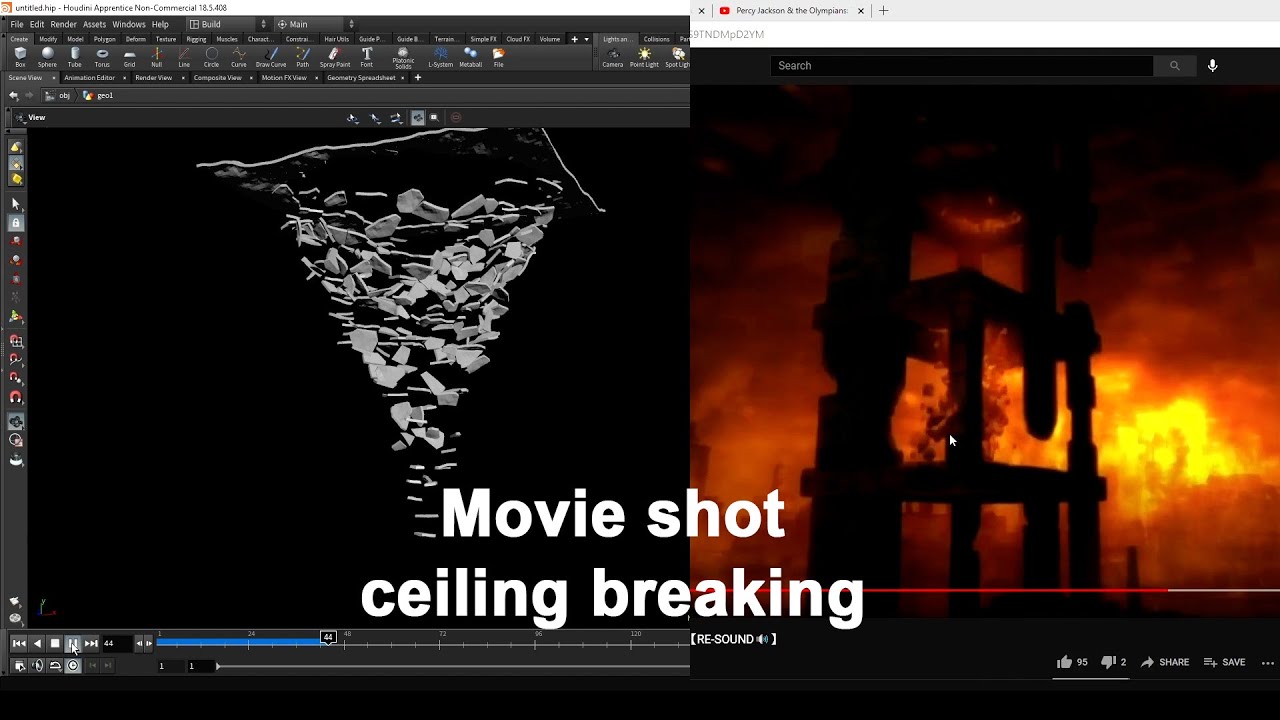
Task: Open the Main radial menu dropdown
Action: (315, 24)
